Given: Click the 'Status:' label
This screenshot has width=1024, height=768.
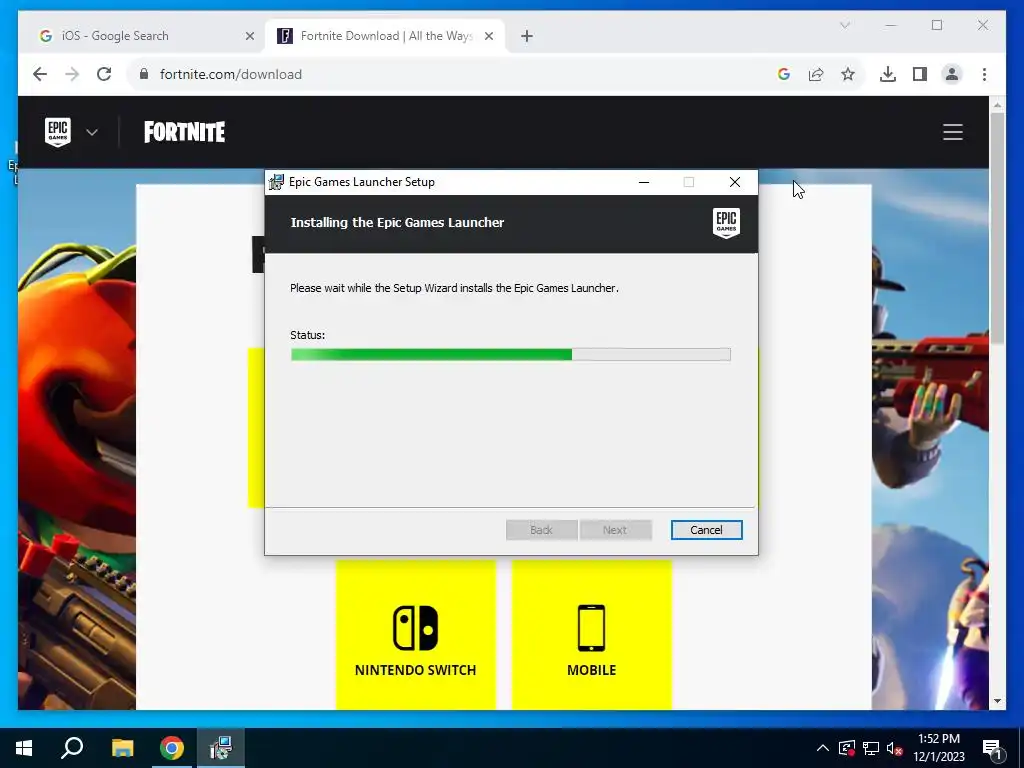Looking at the screenshot, I should point(308,335).
